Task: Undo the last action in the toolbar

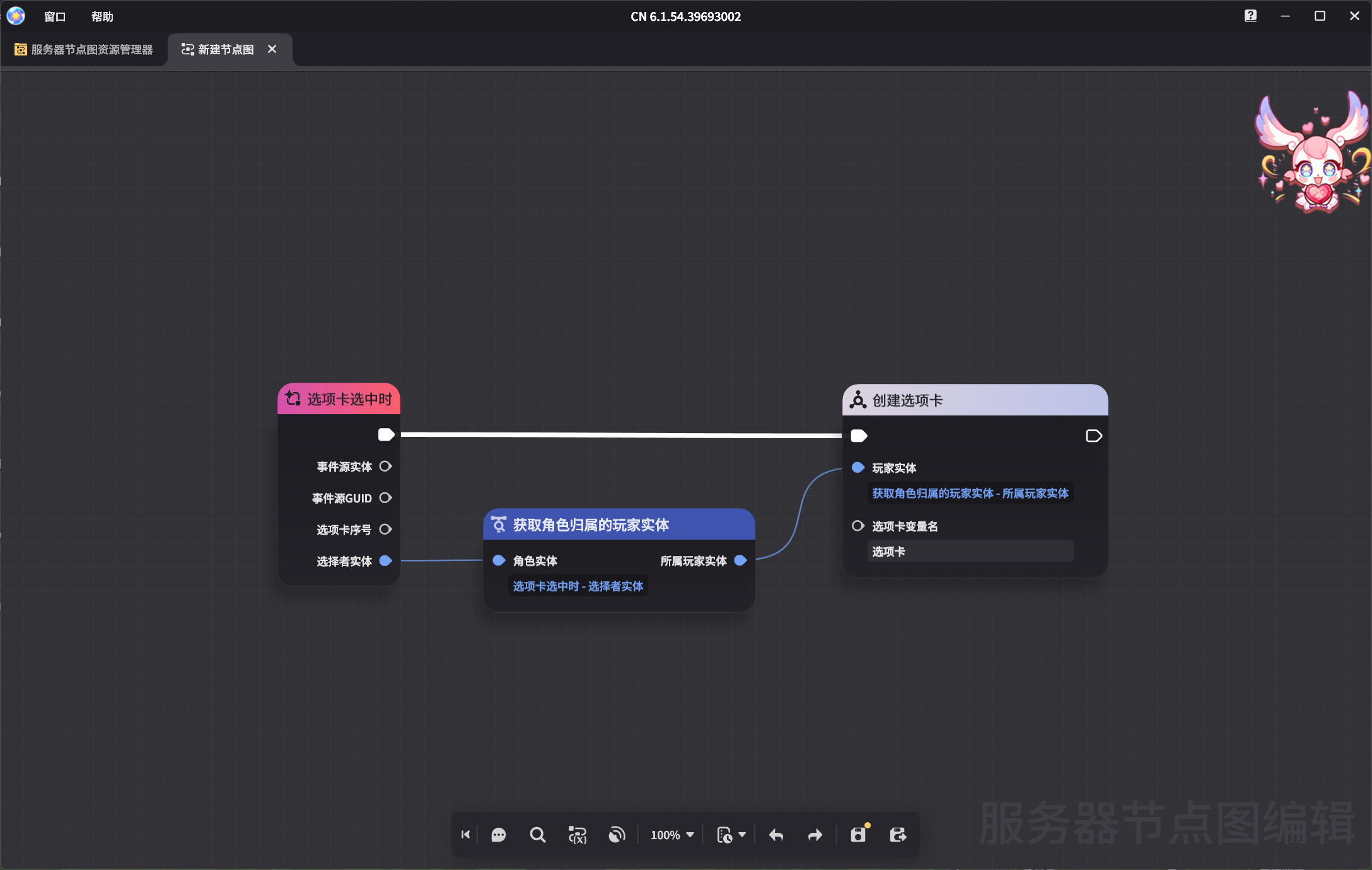Action: point(776,835)
